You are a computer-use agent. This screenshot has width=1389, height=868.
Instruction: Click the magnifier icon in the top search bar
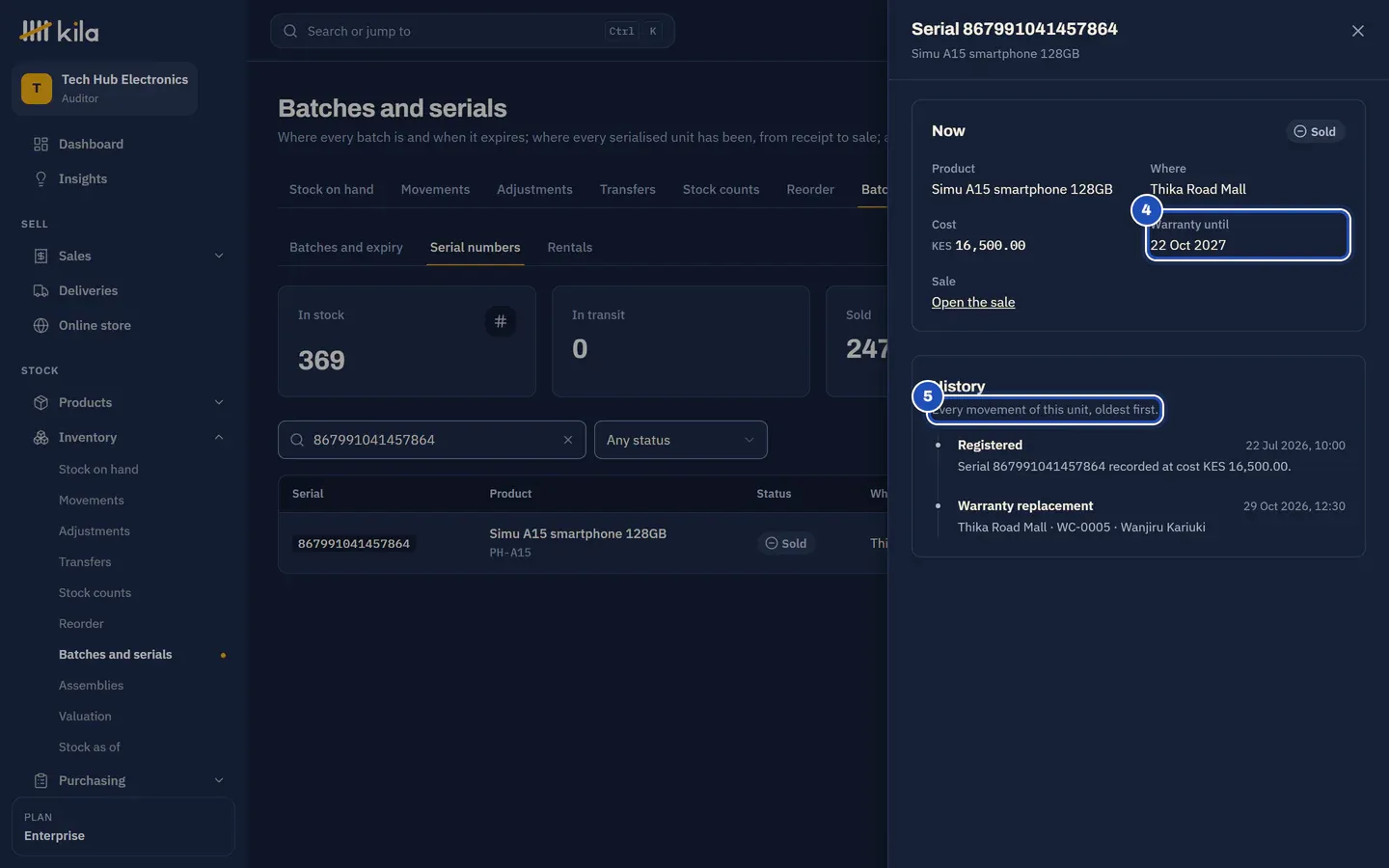tap(290, 31)
